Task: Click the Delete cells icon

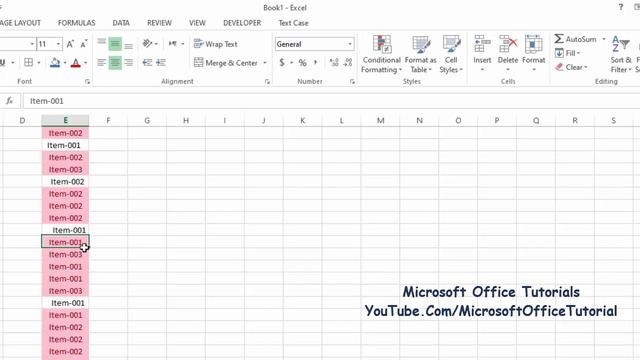Action: pos(508,44)
